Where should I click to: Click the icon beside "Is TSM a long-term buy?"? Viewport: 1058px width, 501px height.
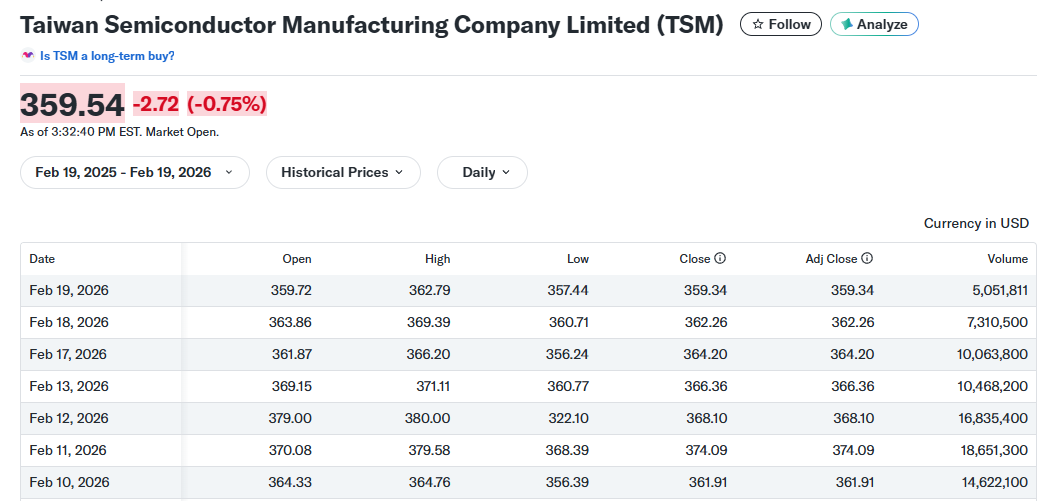click(27, 56)
